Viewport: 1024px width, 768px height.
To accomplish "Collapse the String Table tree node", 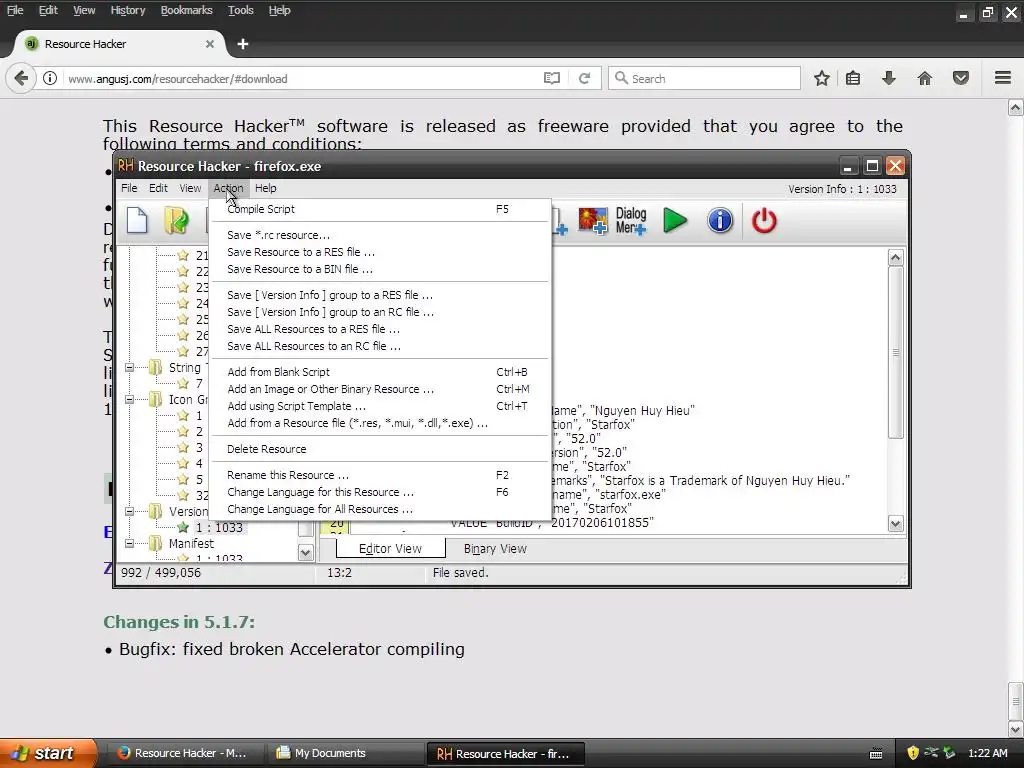I will point(129,368).
